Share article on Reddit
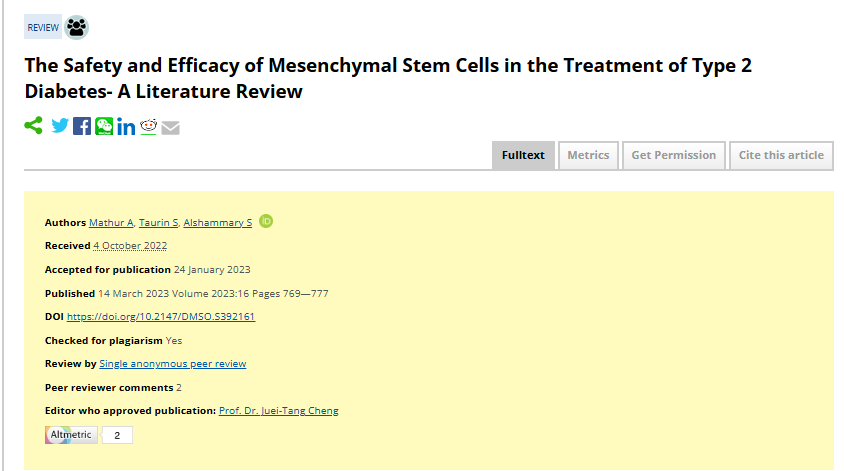 click(149, 126)
